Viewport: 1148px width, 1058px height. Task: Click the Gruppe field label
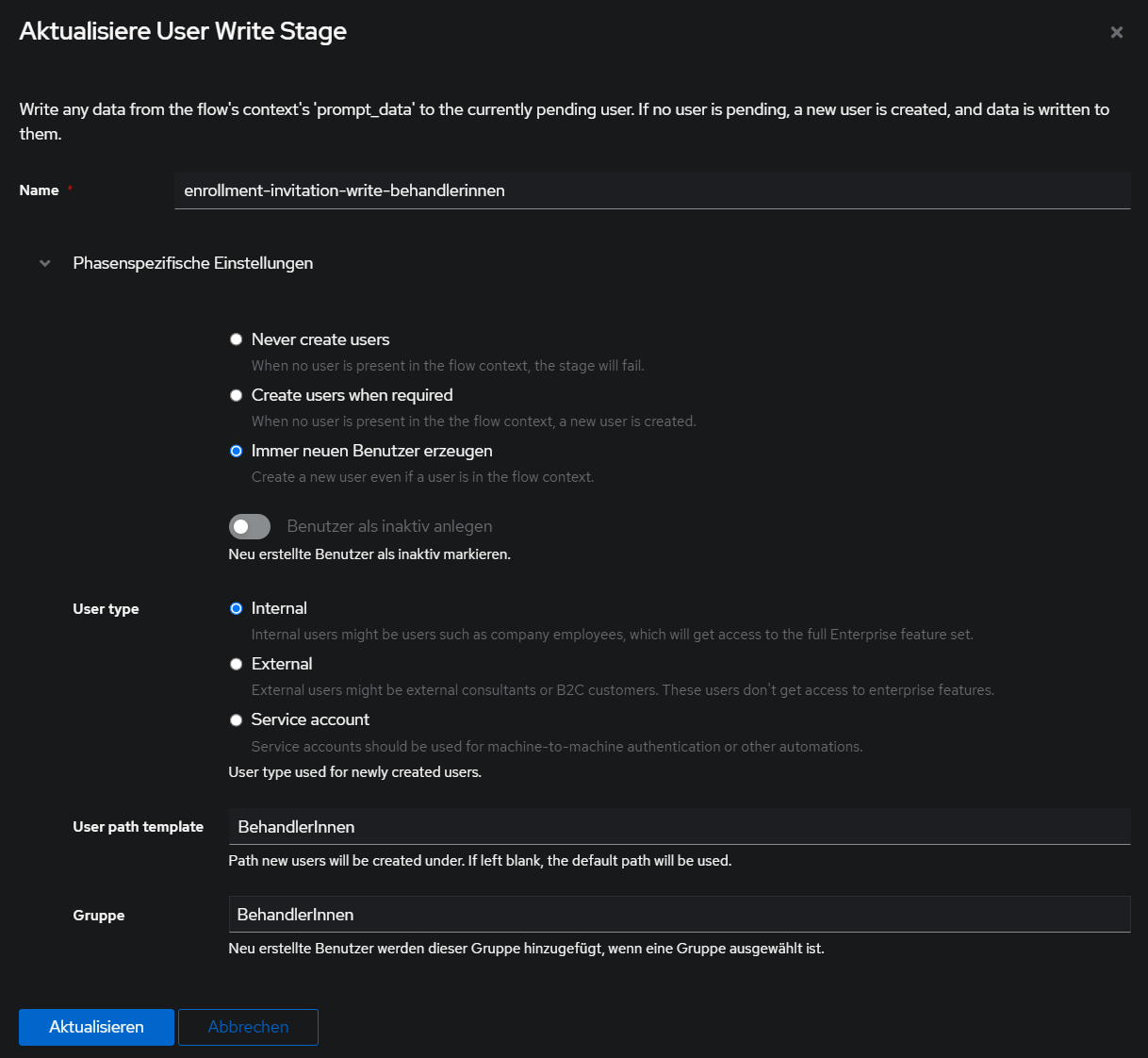[99, 916]
